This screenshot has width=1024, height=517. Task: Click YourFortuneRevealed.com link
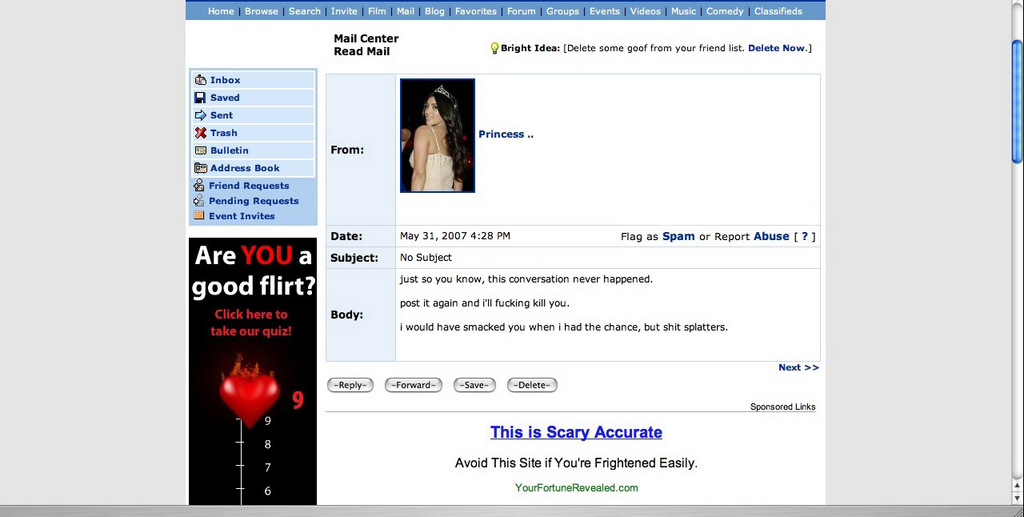click(x=576, y=488)
